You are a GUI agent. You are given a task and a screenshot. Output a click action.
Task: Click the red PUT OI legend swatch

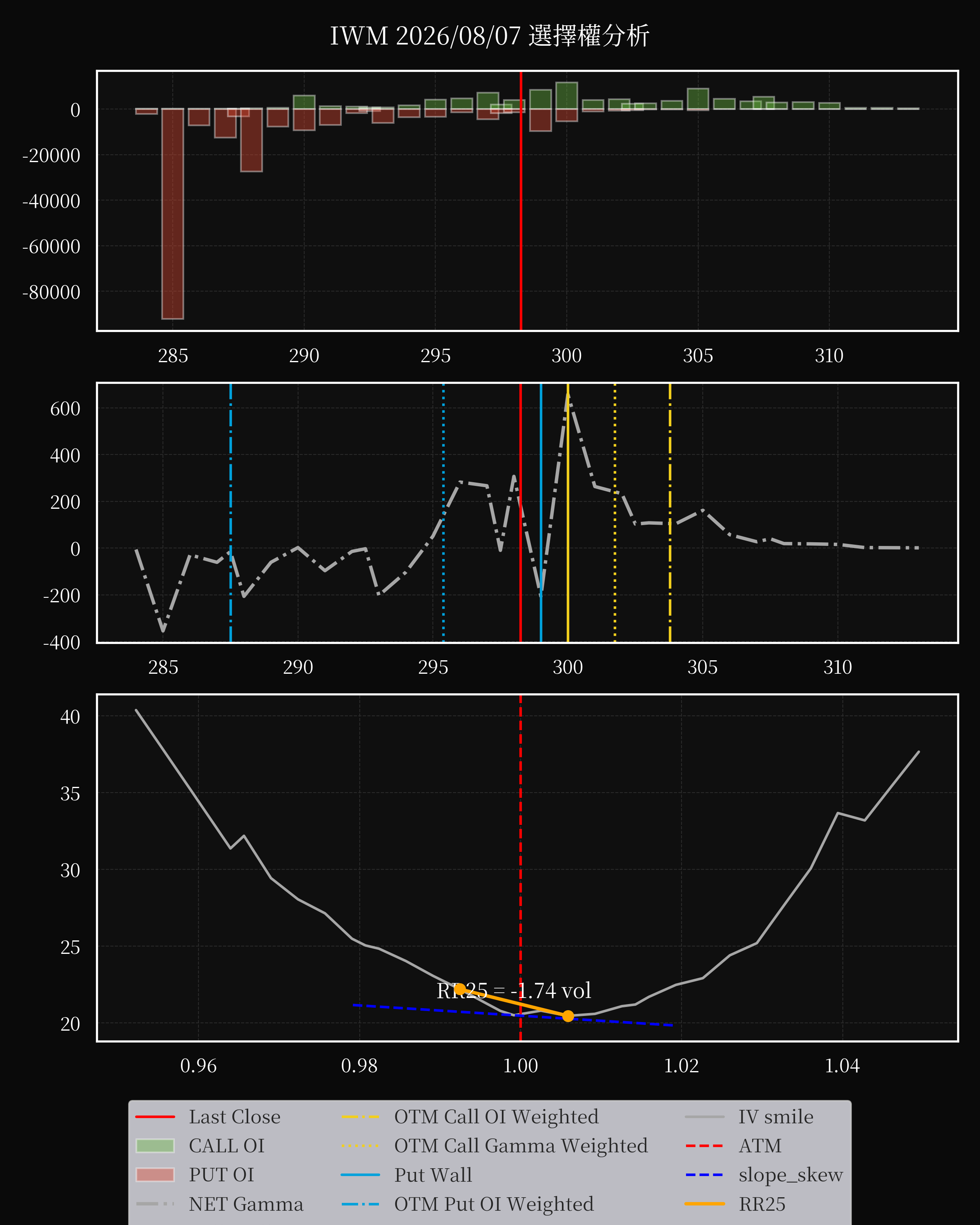[x=155, y=1174]
